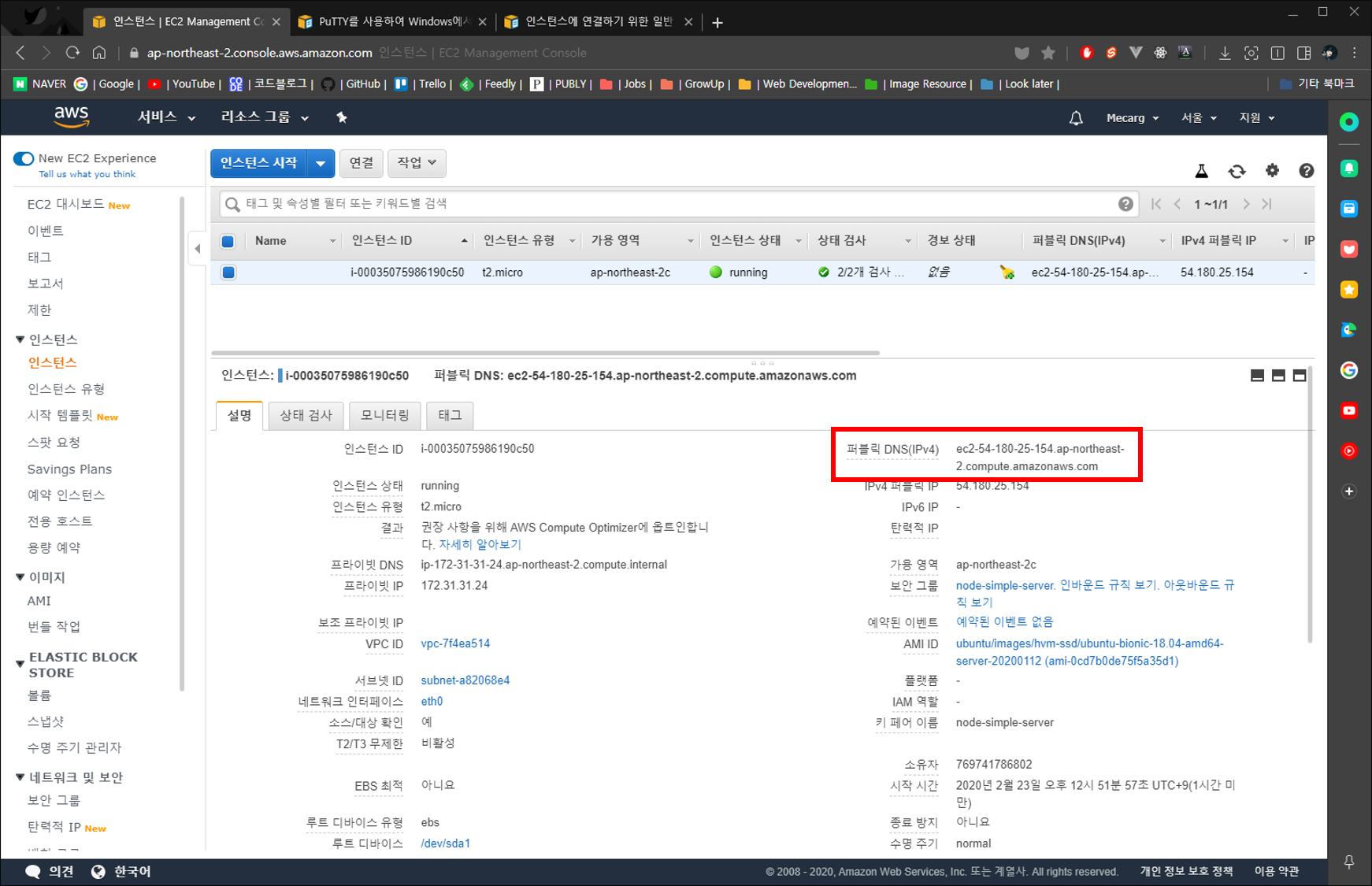
Task: Switch to the 상태 검사 tab
Action: click(306, 415)
